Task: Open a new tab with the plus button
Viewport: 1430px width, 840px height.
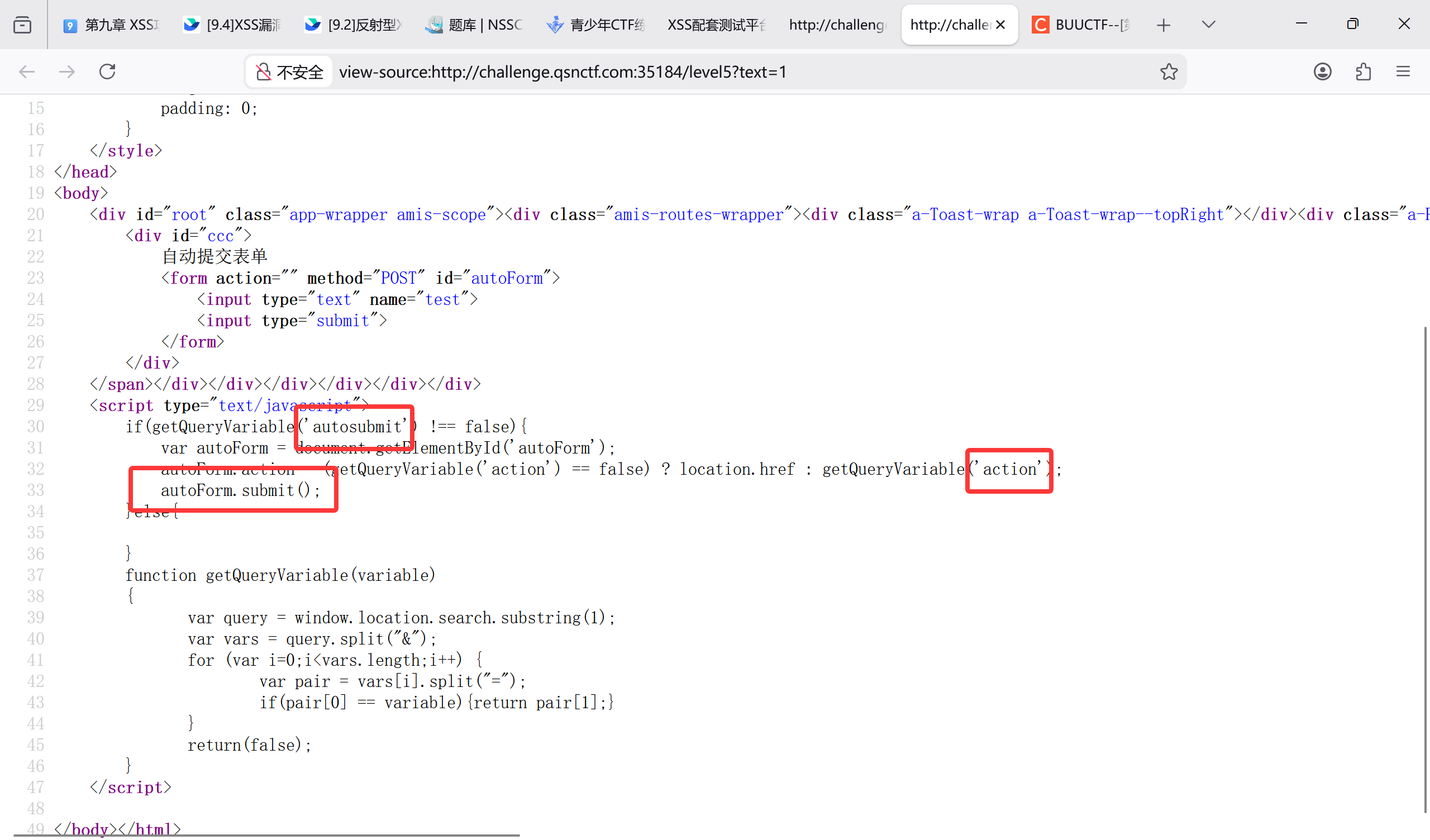Action: pos(1164,25)
